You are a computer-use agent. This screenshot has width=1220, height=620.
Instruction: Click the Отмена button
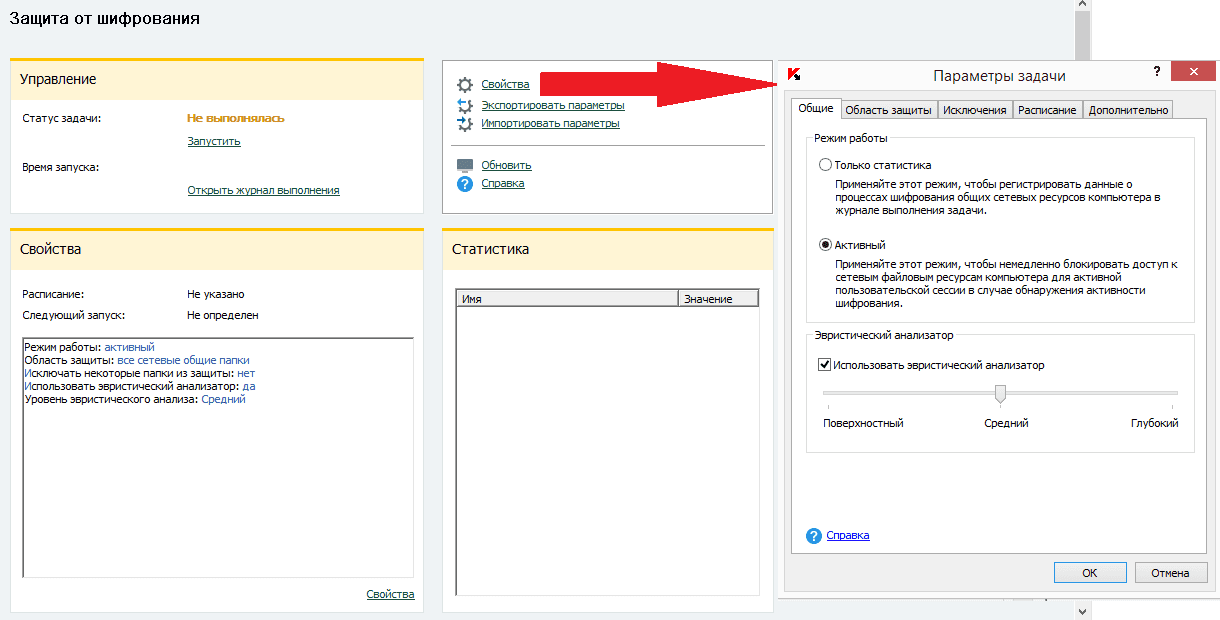[x=1170, y=573]
